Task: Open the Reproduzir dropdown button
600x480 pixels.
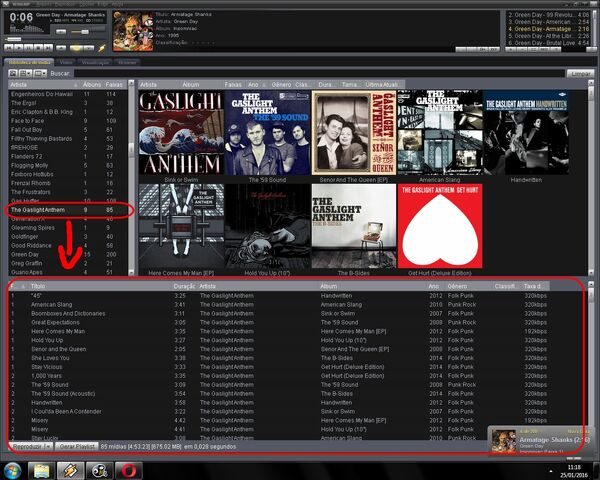Action: pyautogui.click(x=31, y=446)
